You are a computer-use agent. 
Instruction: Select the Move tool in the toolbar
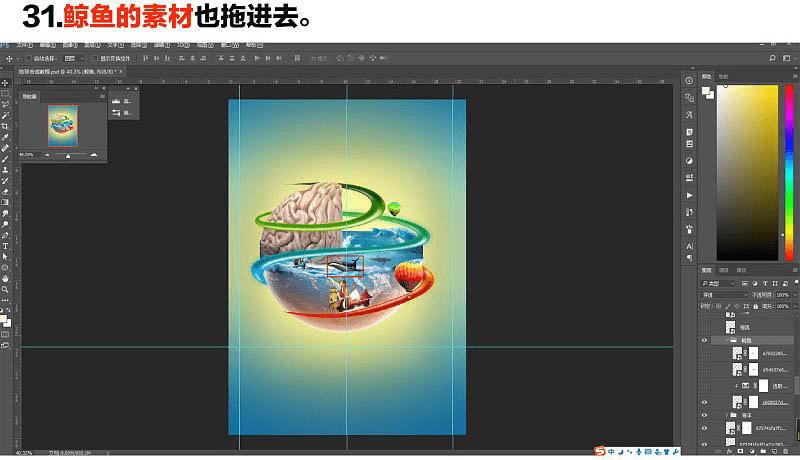coord(5,83)
